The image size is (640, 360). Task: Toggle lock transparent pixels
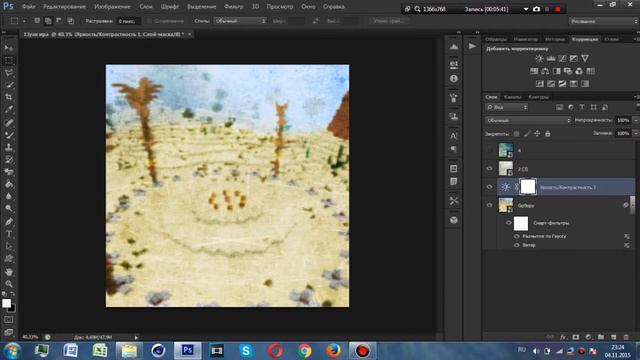tap(517, 133)
